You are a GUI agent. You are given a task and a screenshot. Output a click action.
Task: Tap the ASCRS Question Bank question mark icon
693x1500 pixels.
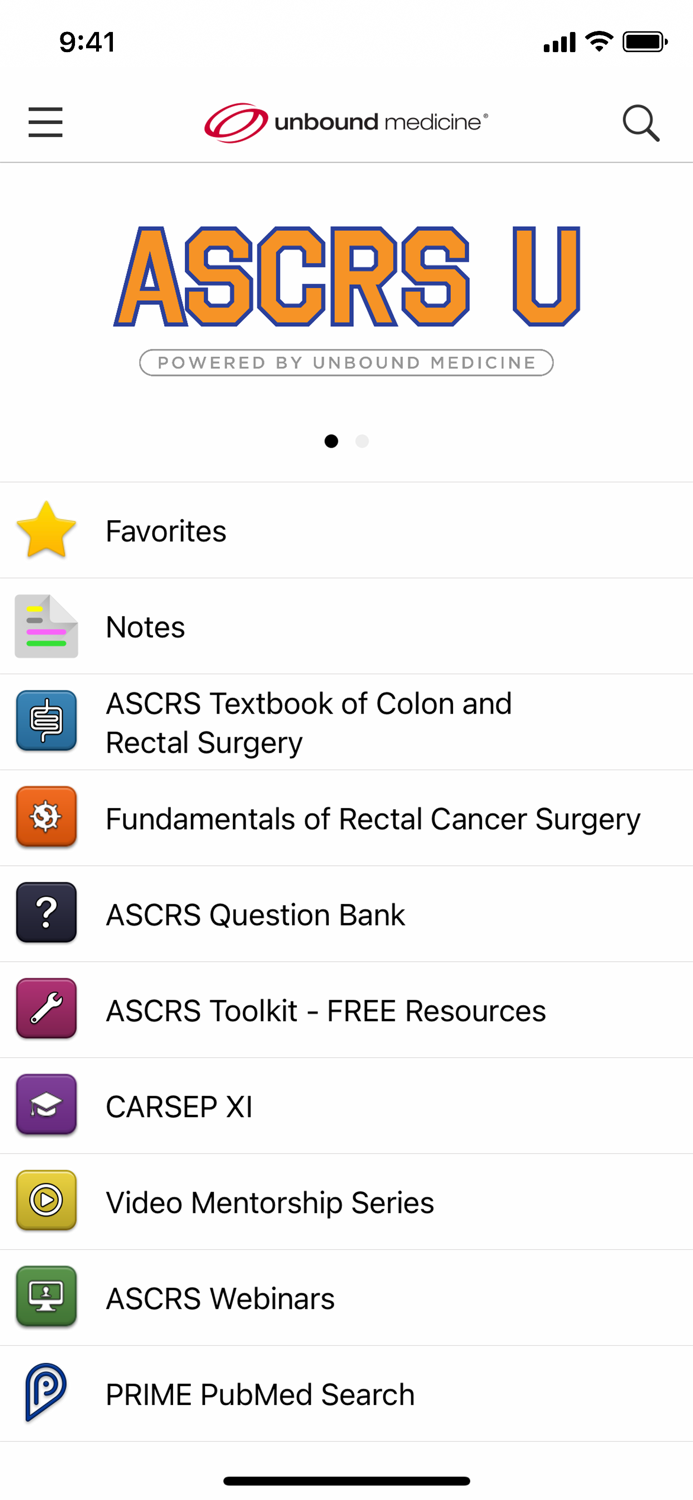point(44,913)
